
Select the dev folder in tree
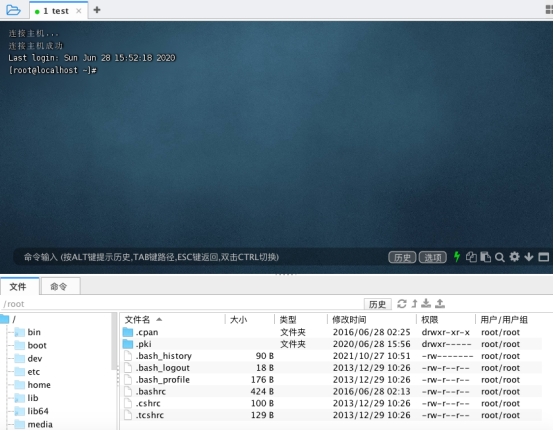pyautogui.click(x=28, y=359)
